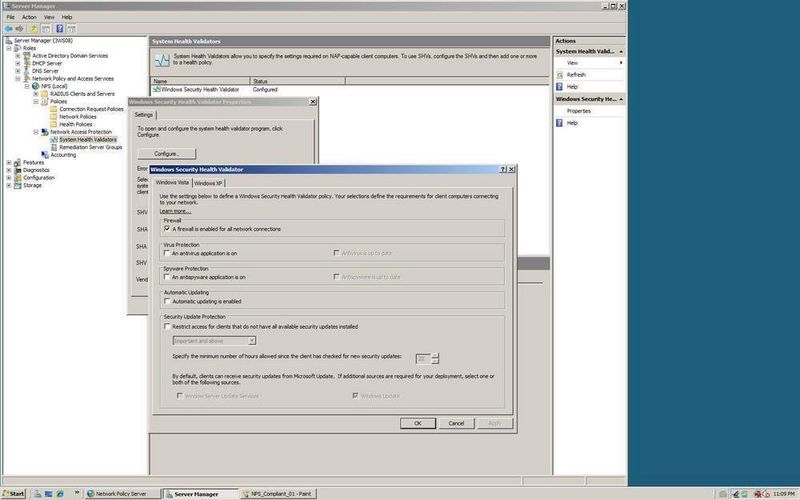The width and height of the screenshot is (800, 500).
Task: Click the Network Access Protection icon
Action: coord(44,132)
